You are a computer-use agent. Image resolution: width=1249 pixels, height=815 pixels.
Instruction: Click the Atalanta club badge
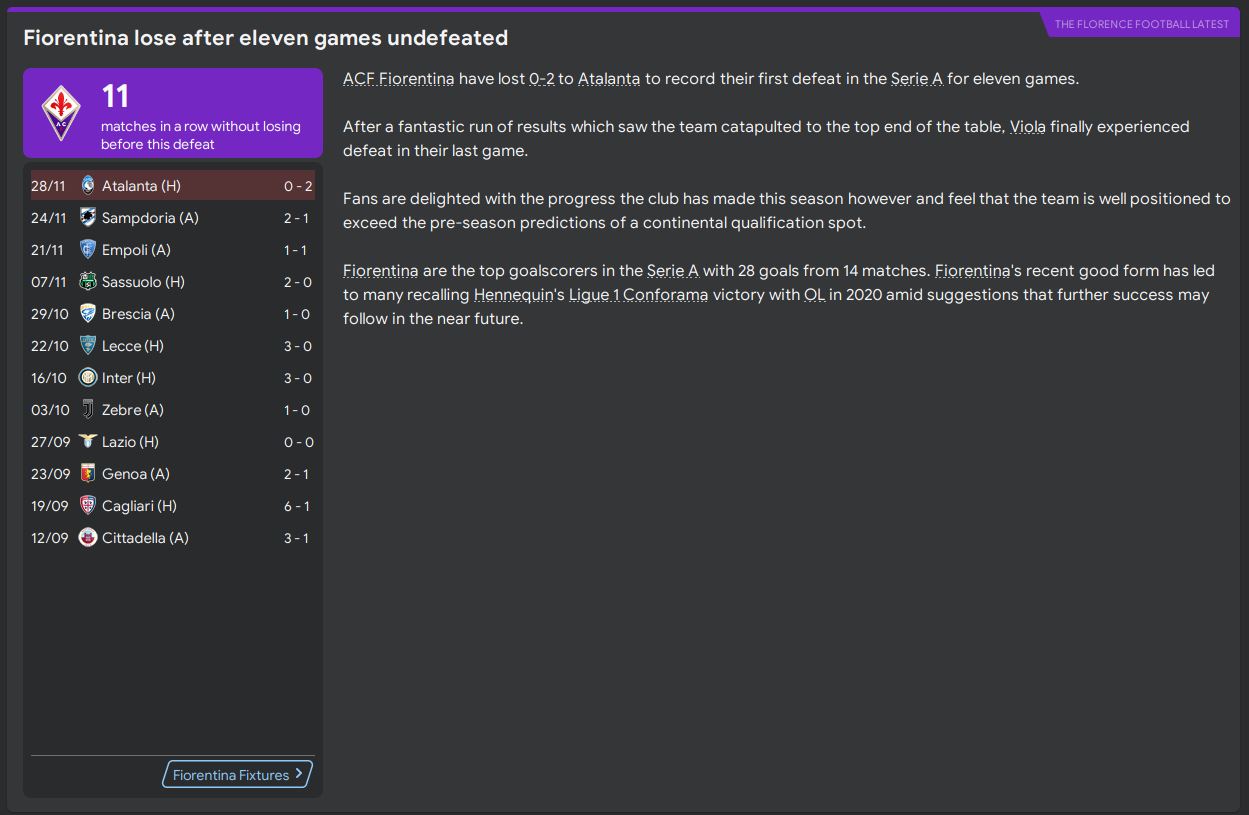coord(88,186)
